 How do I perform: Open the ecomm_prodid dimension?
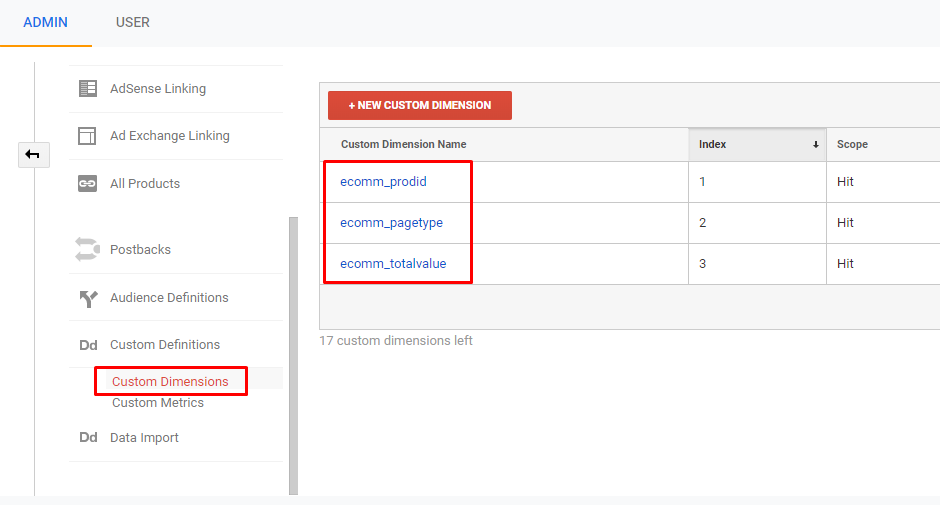(x=383, y=182)
